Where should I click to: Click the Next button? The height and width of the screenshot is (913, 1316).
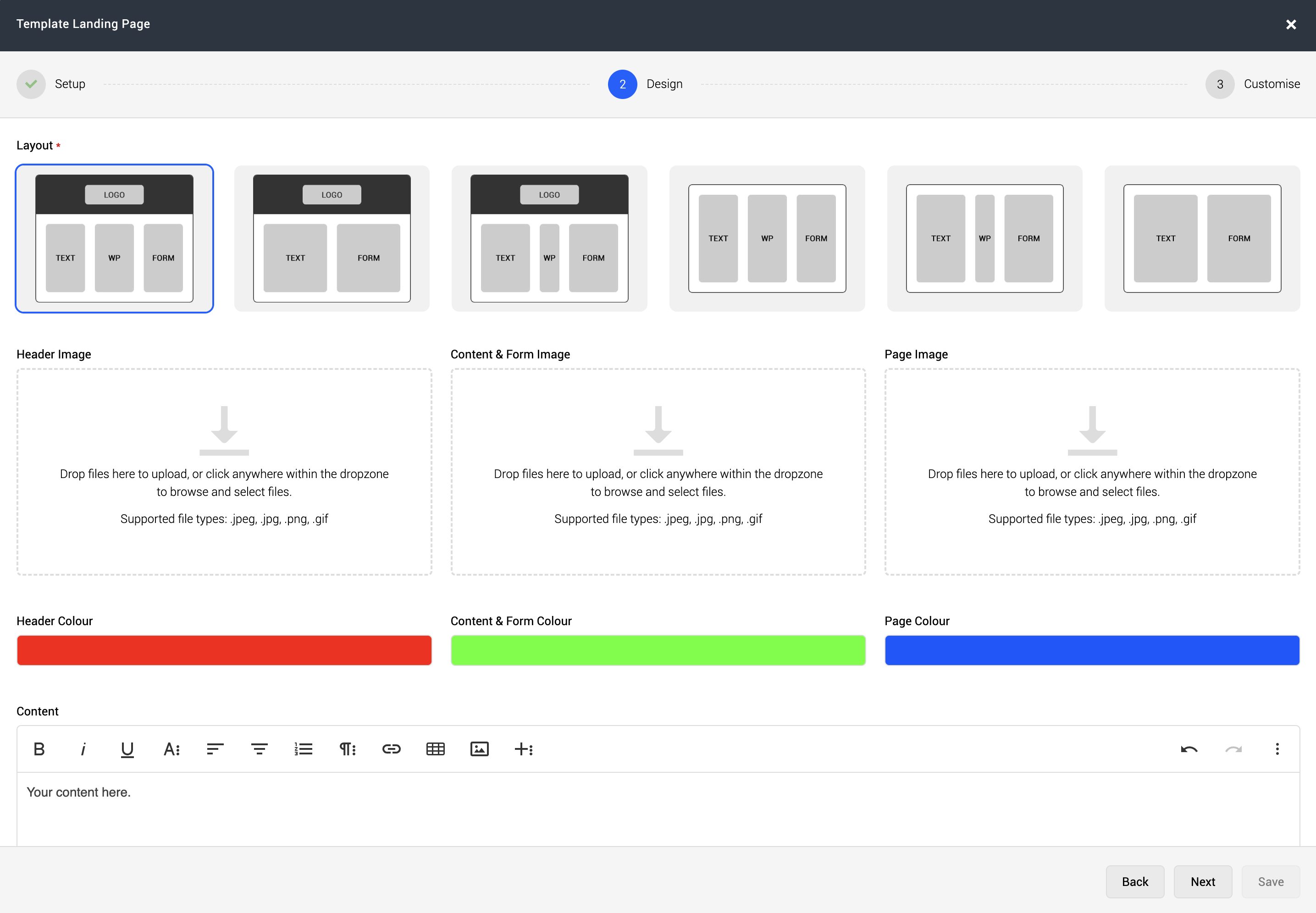coord(1203,881)
